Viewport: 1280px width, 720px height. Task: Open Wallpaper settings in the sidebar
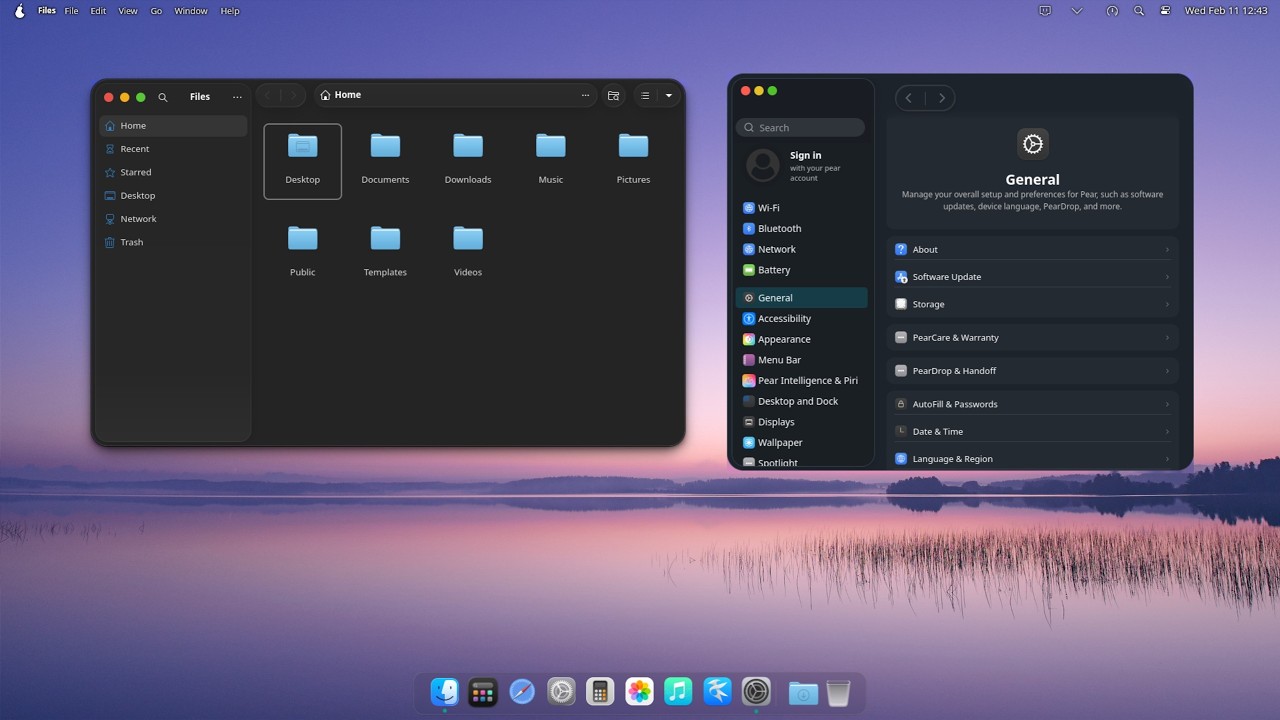point(801,443)
